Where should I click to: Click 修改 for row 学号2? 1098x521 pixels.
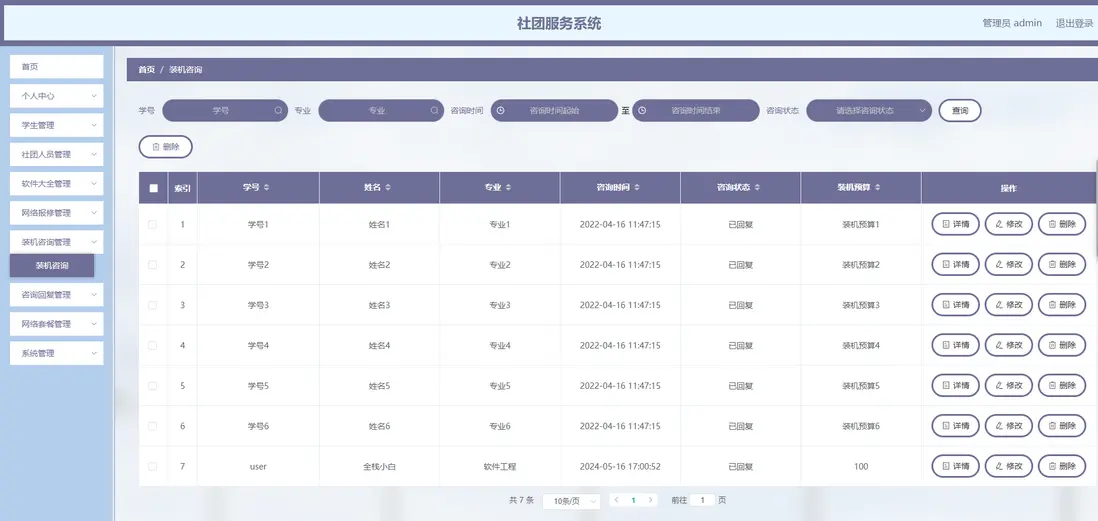coord(1008,265)
